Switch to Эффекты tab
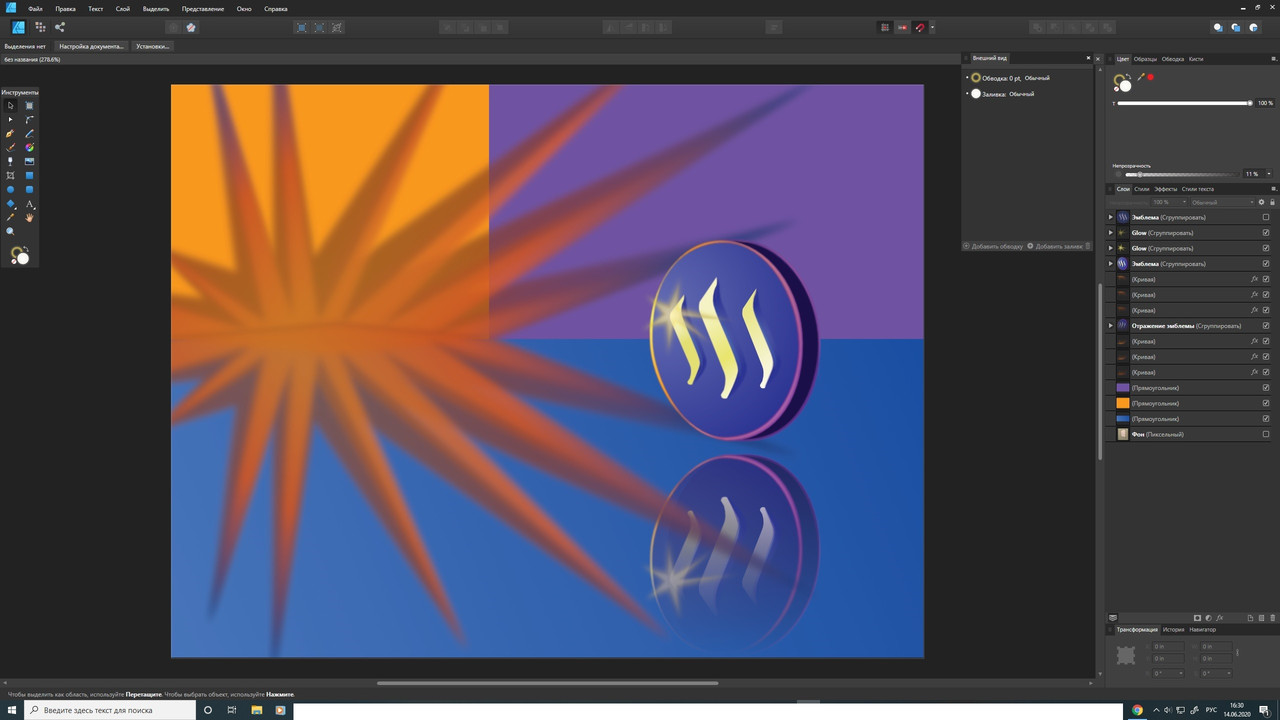This screenshot has height=720, width=1280. click(x=1166, y=189)
